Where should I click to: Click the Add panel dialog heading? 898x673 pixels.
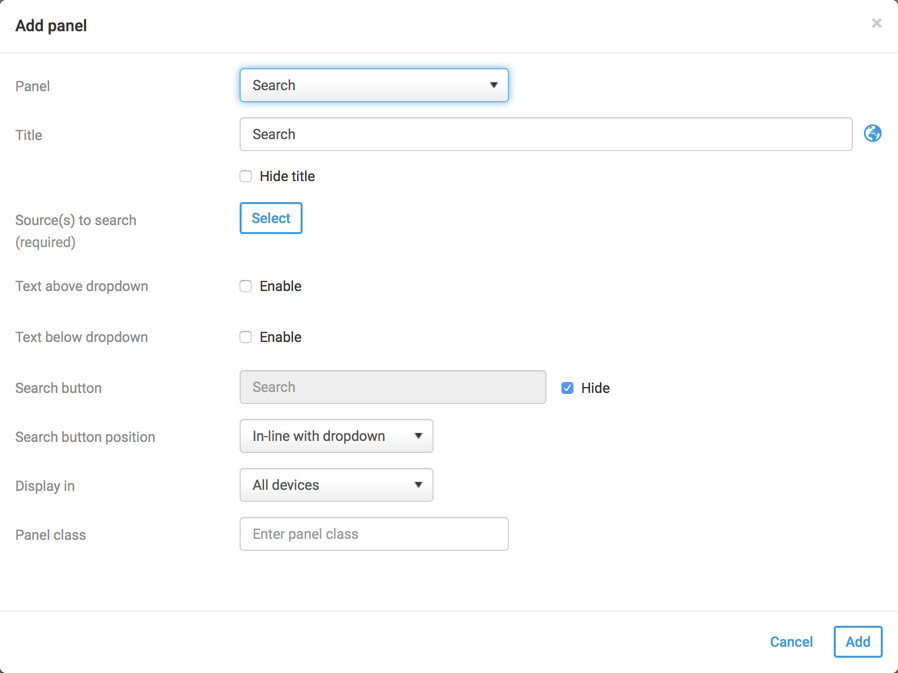51,26
